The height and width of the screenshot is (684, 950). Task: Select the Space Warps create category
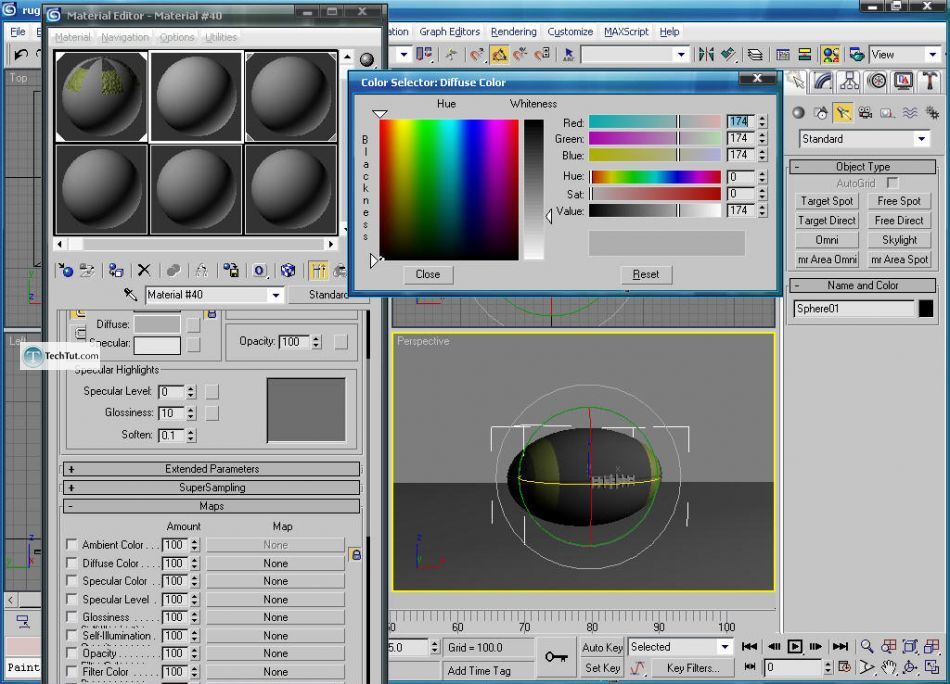tap(910, 113)
